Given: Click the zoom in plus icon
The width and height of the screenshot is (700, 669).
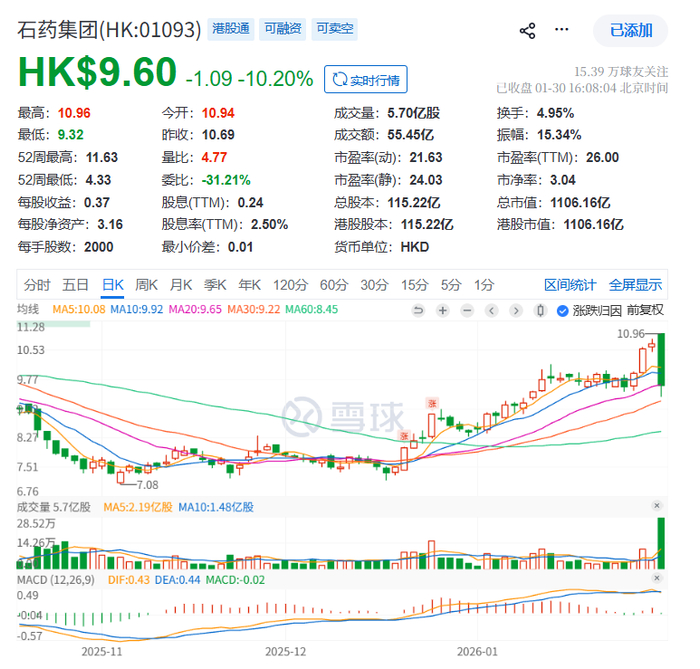Looking at the screenshot, I should (x=443, y=310).
